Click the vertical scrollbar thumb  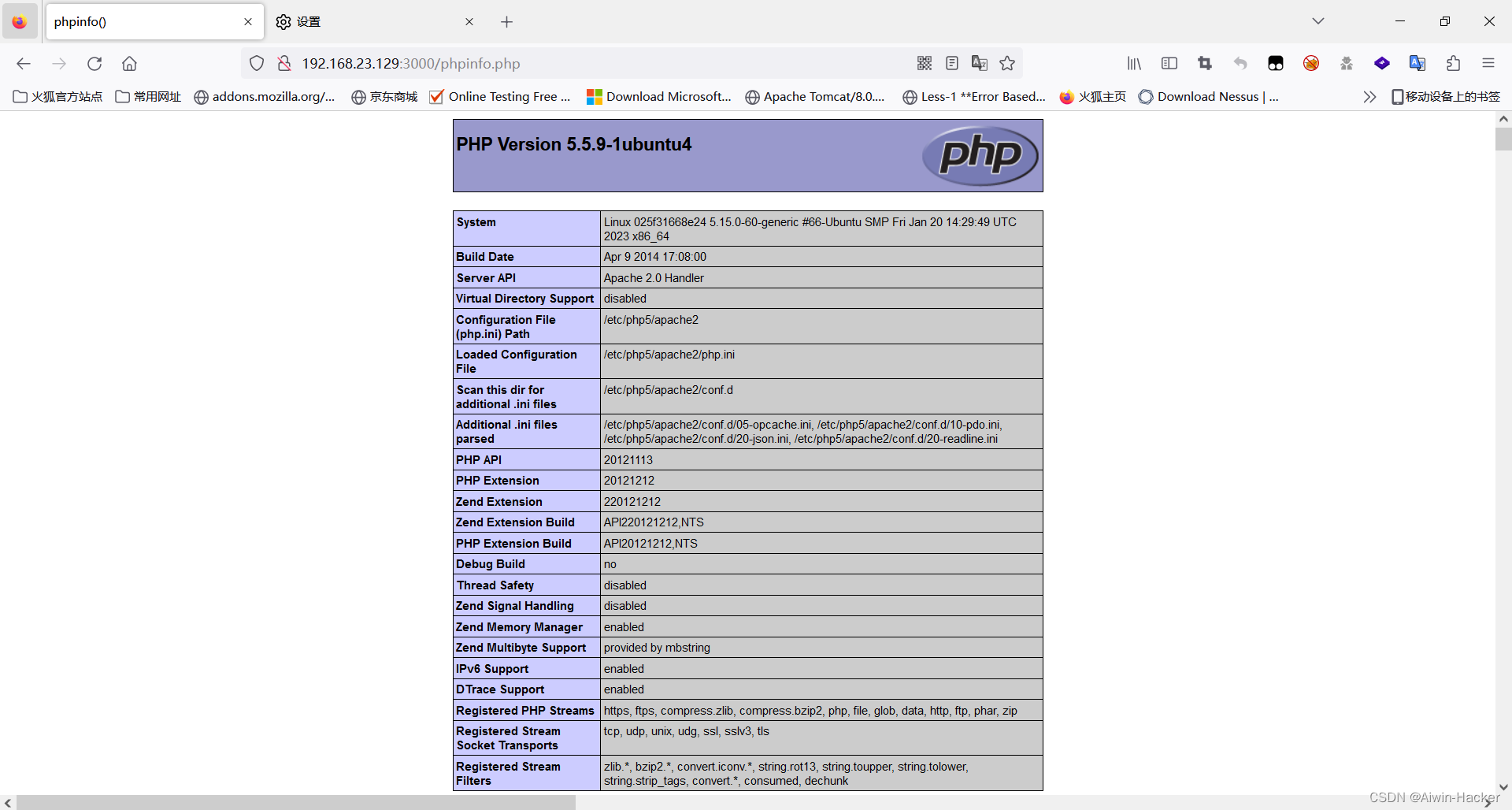1503,139
